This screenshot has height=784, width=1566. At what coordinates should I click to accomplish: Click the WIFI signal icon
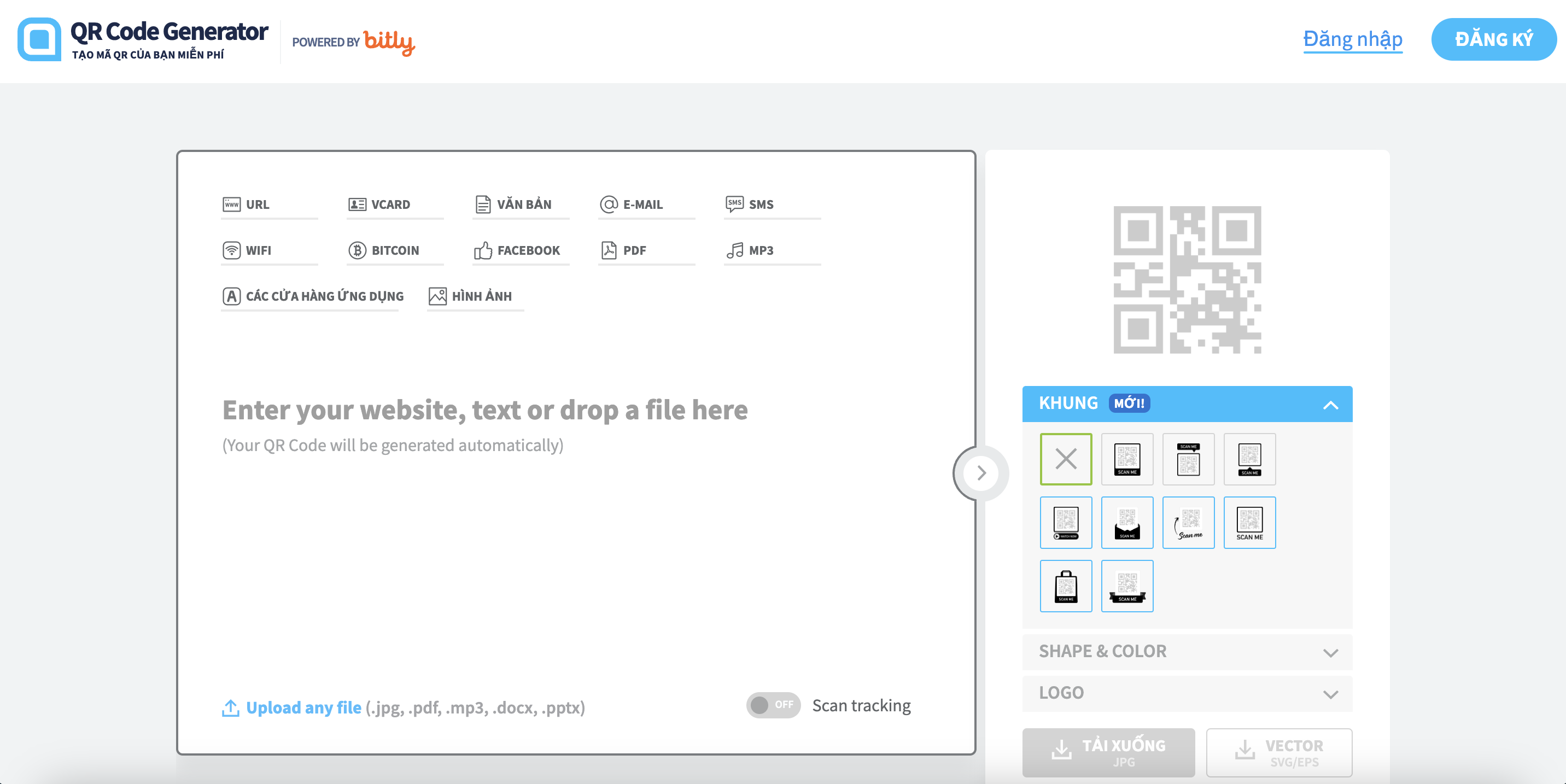point(232,250)
